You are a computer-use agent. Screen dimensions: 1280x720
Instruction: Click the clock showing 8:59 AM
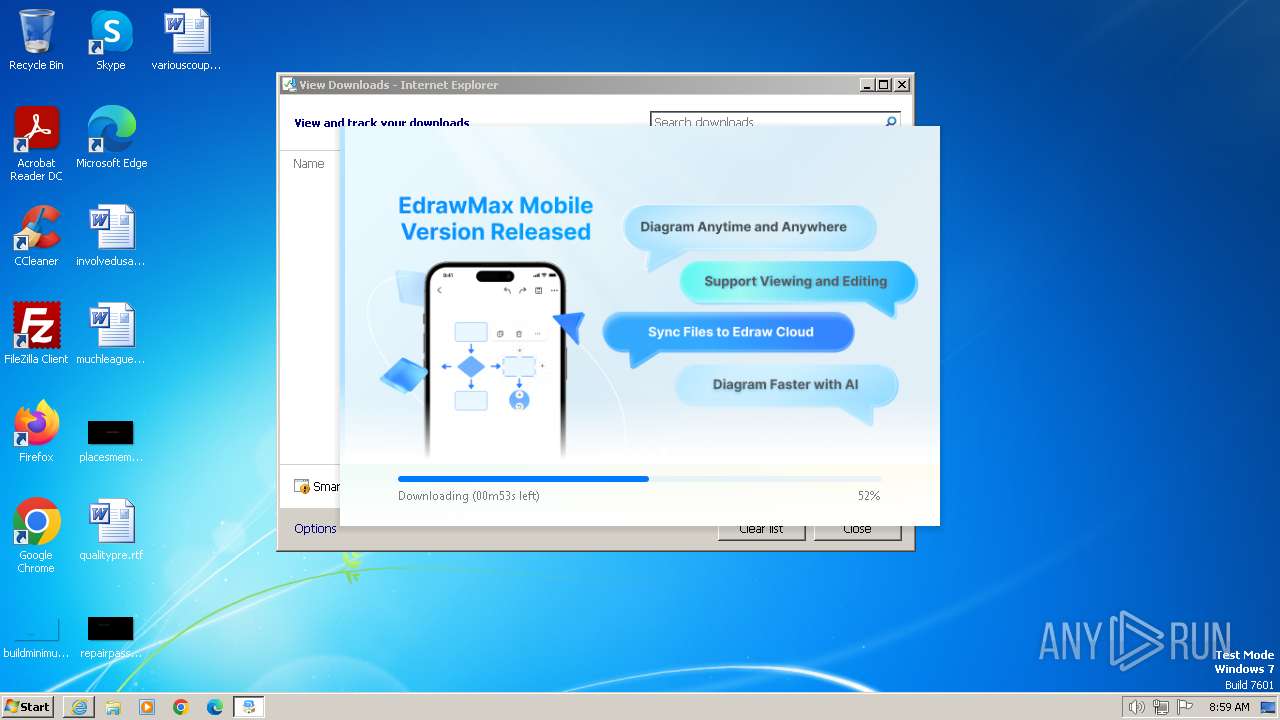tap(1229, 707)
